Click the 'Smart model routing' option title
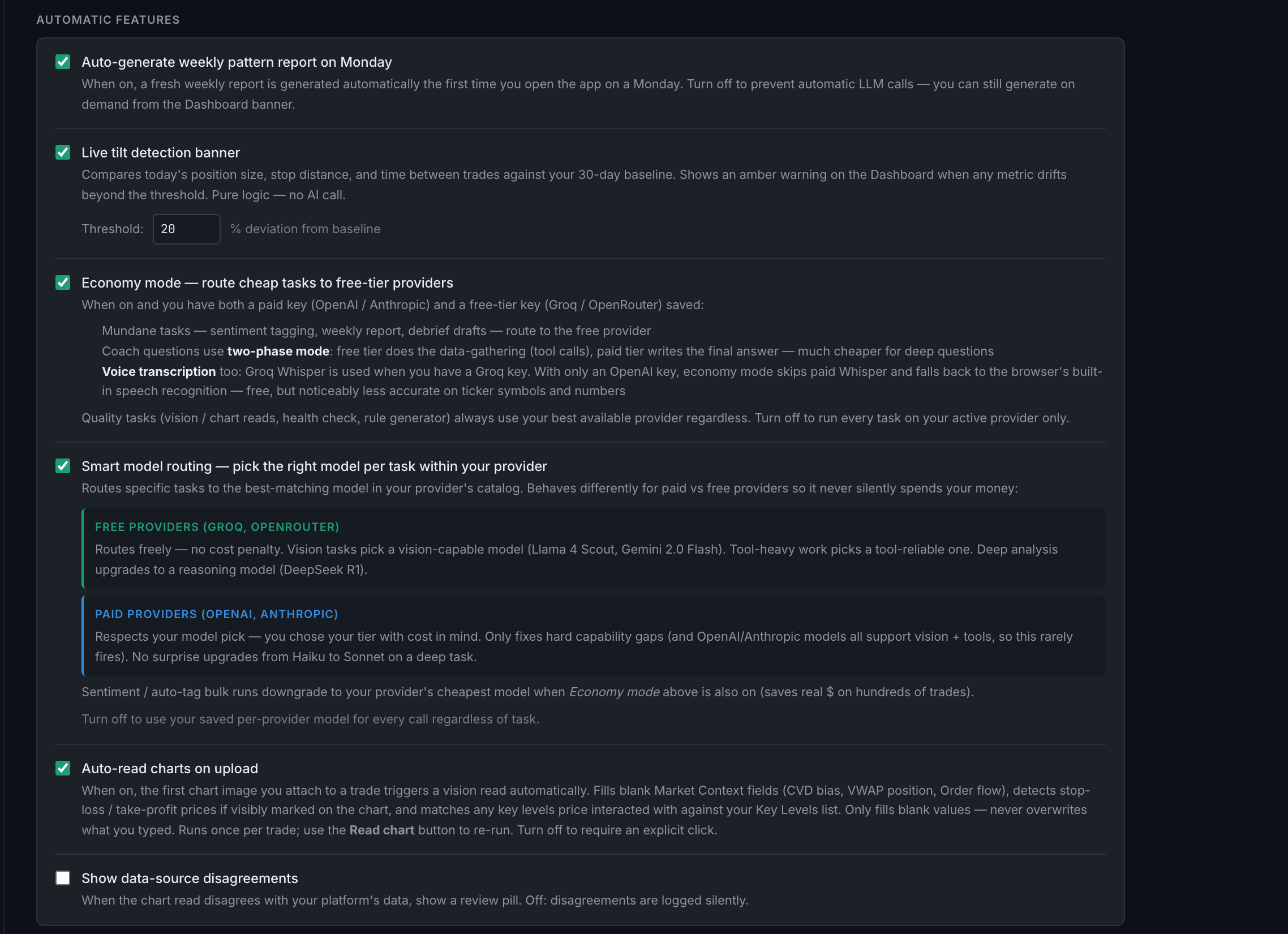1288x934 pixels. (314, 466)
